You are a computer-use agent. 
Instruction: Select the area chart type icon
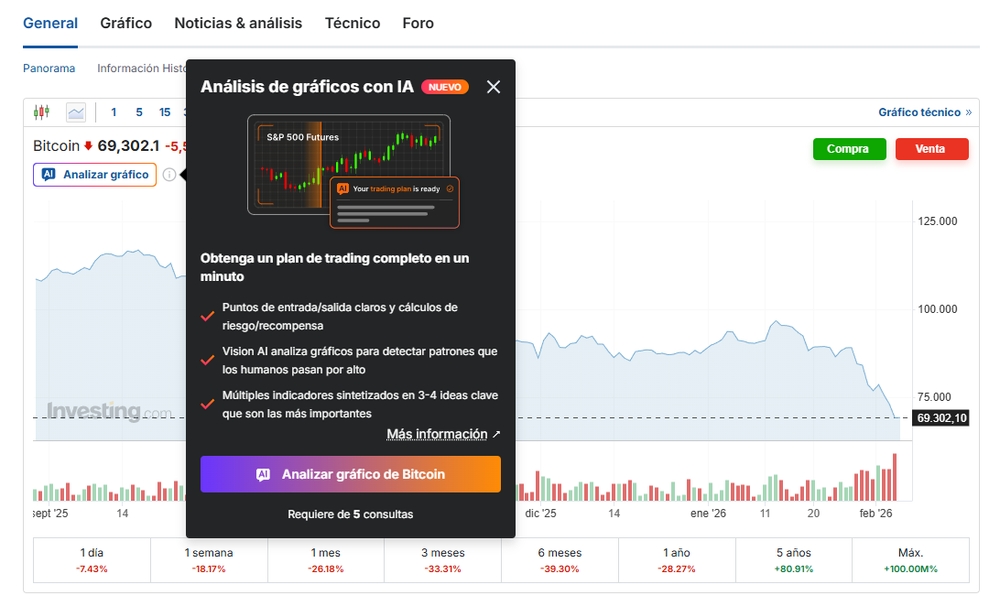coord(76,112)
